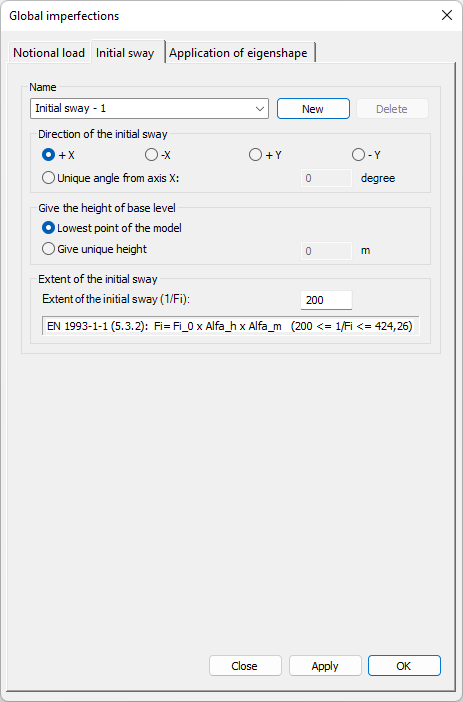Select Lowest point of the model
463x702 pixels.
coord(111,228)
